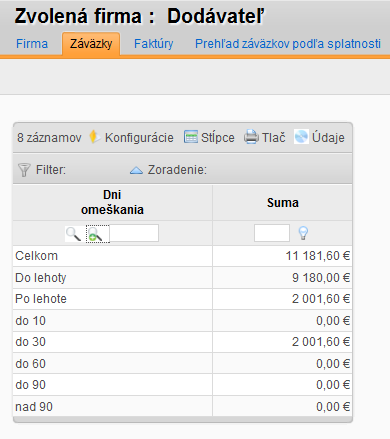Click the do 30 row amount
The height and width of the screenshot is (439, 390).
pos(321,342)
